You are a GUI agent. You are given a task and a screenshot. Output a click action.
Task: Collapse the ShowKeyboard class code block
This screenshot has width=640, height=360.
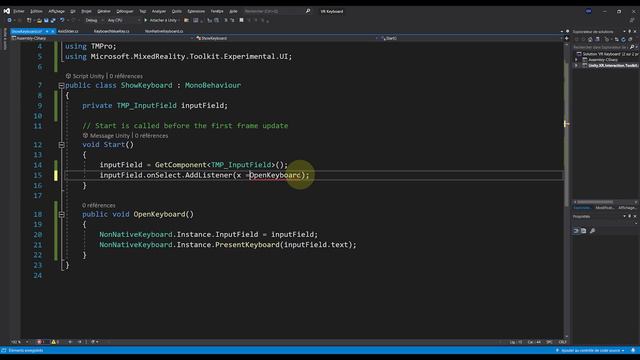coord(61,86)
